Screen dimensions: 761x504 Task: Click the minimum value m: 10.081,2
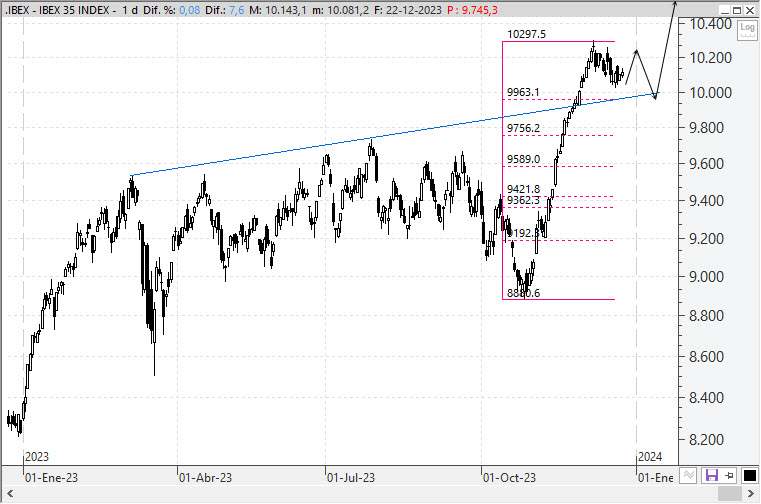coord(340,10)
